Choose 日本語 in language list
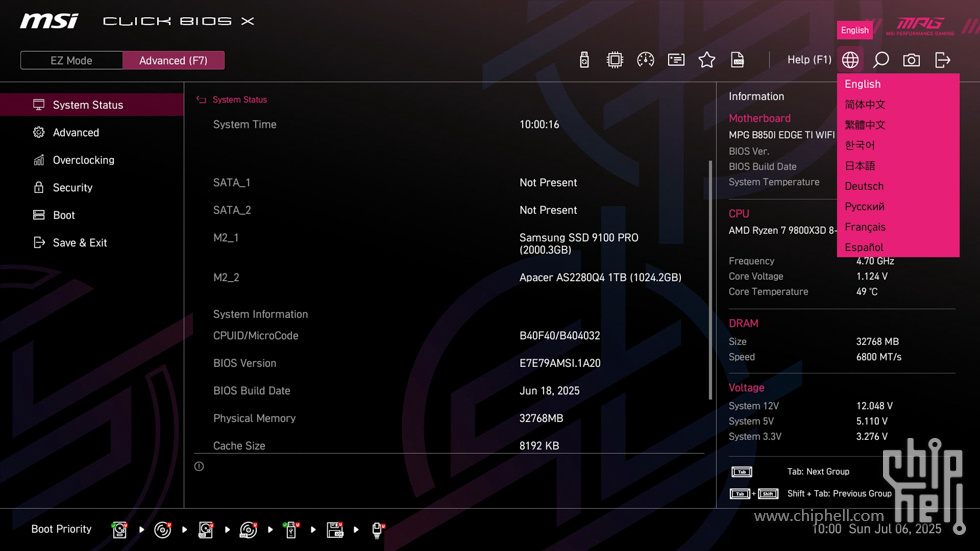The height and width of the screenshot is (551, 980). (898, 166)
